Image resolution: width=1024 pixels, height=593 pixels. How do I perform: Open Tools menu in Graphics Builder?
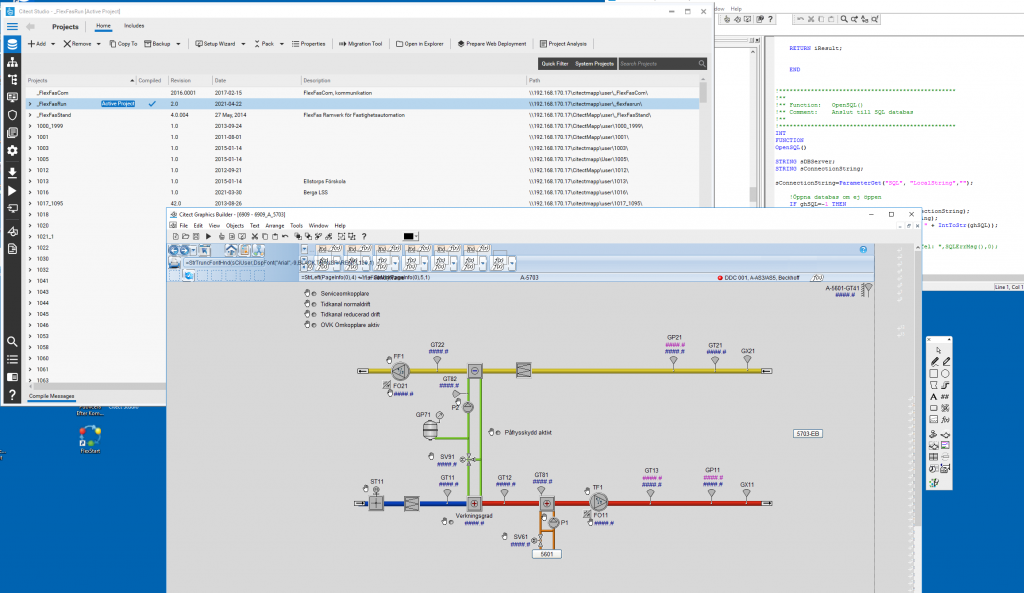[296, 225]
